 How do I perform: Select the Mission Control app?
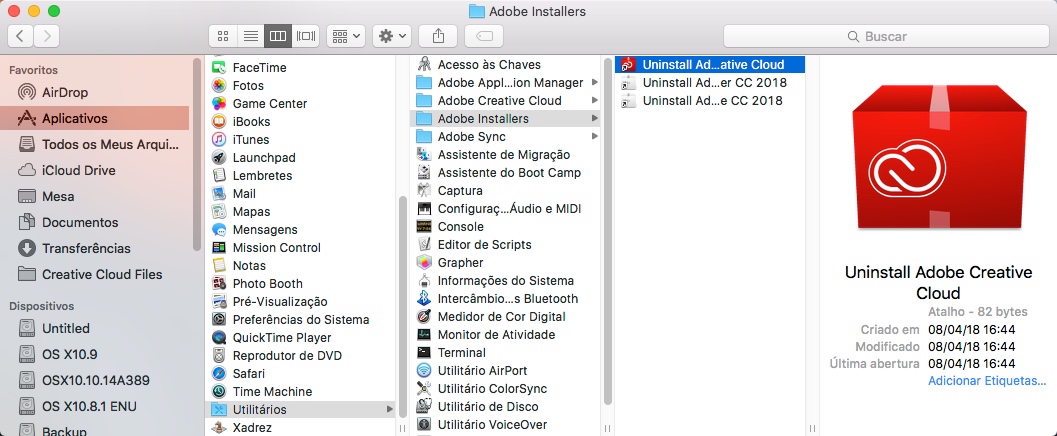pyautogui.click(x=301, y=247)
